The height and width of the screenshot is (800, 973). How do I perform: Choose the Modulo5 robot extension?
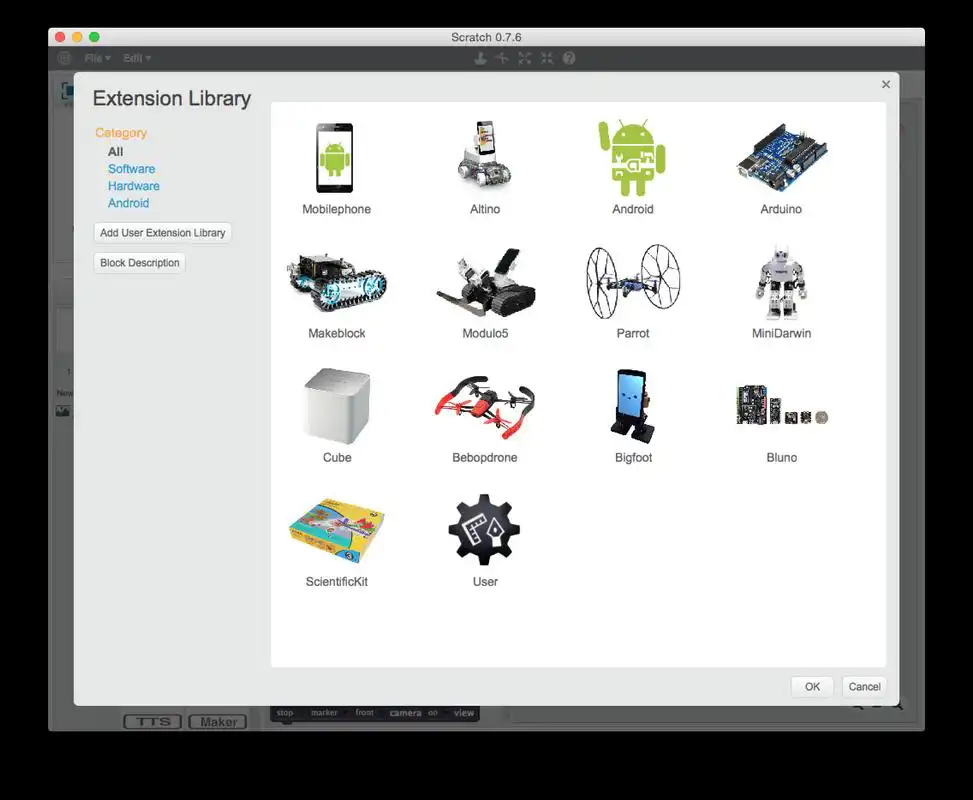click(485, 282)
